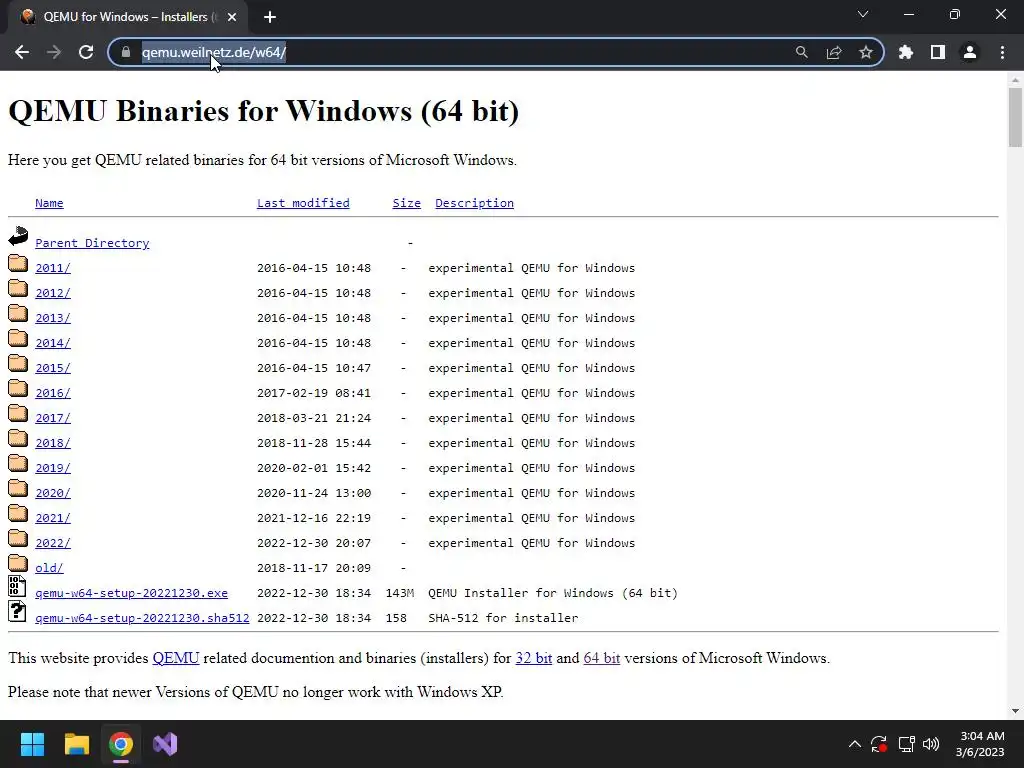
Task: Open the 2016/ folder link
Action: pyautogui.click(x=53, y=393)
